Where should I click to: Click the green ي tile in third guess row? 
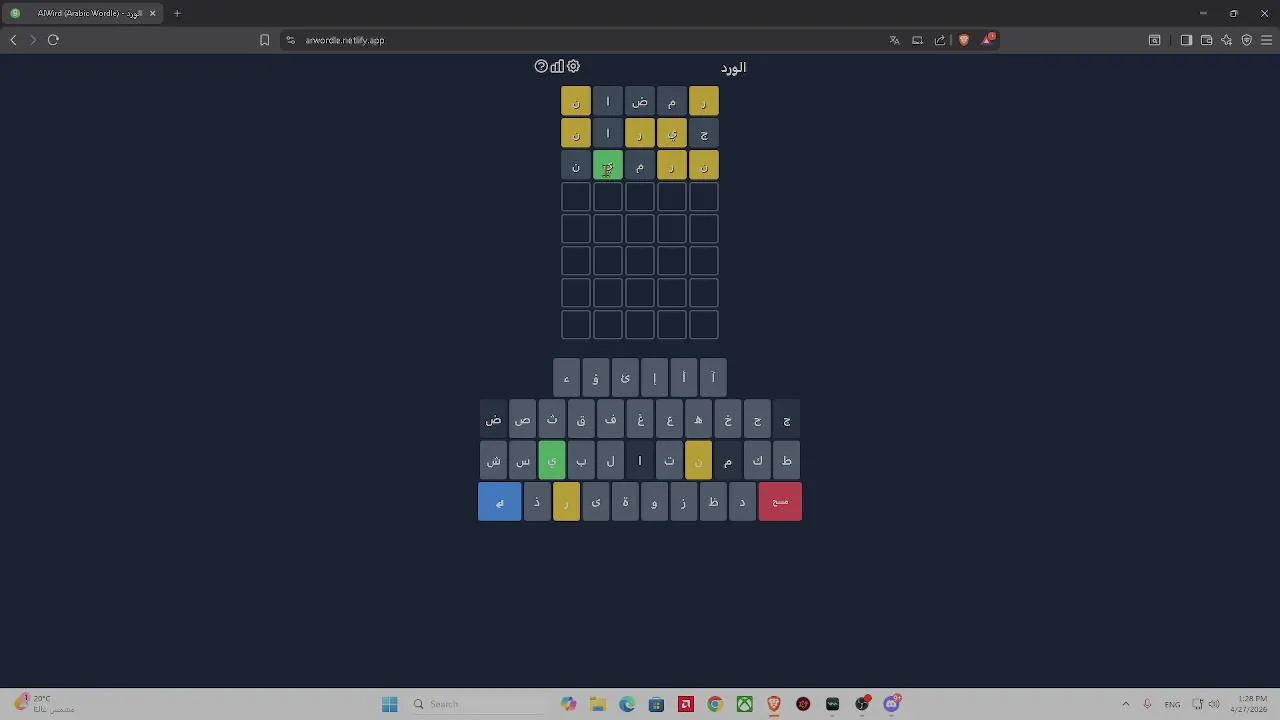click(x=608, y=166)
